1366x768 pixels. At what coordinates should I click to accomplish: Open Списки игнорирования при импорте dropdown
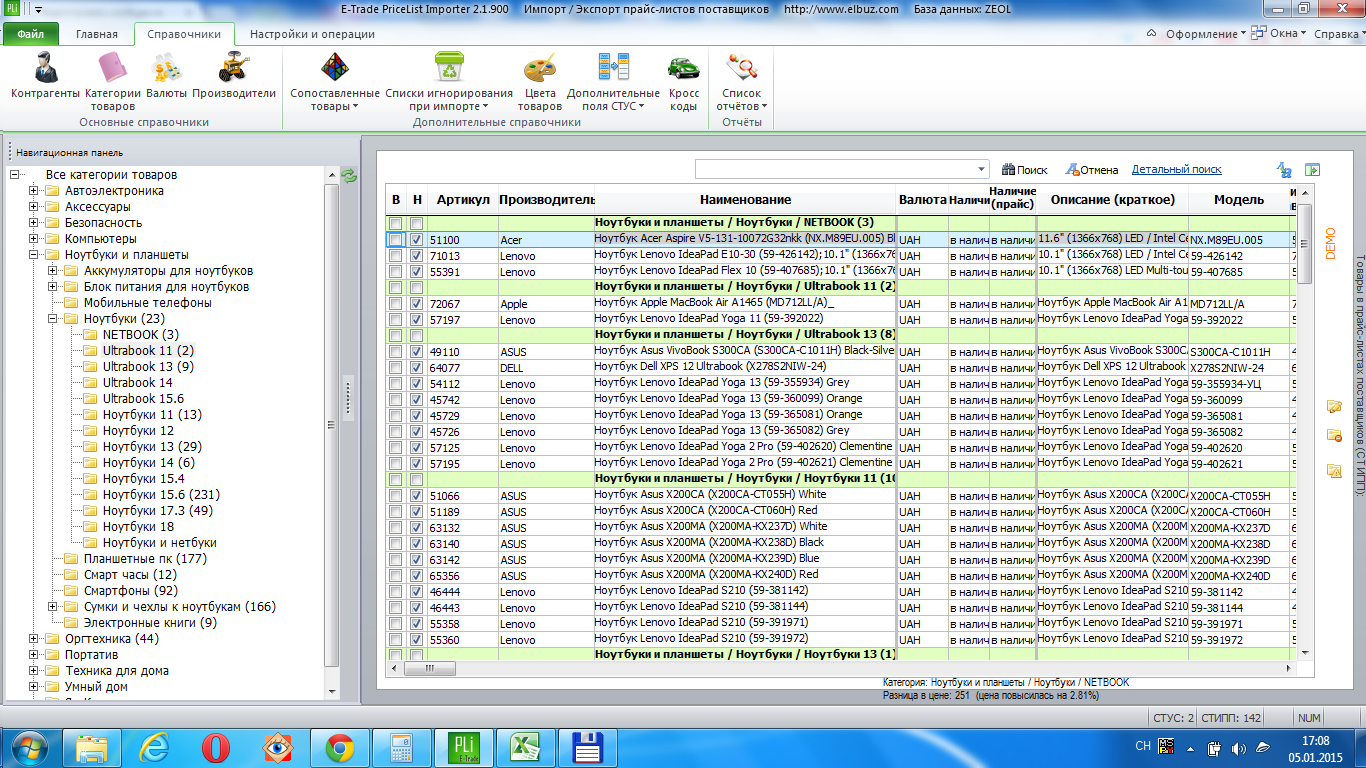pyautogui.click(x=448, y=80)
